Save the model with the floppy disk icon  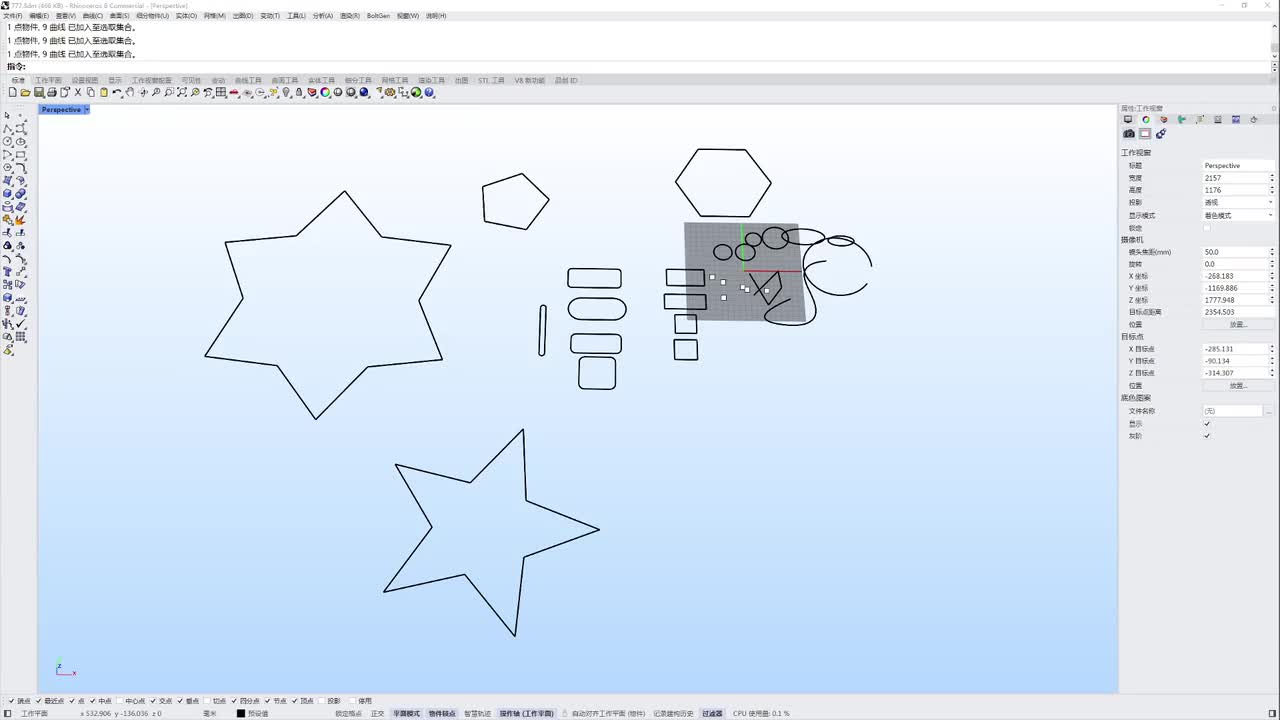point(39,92)
